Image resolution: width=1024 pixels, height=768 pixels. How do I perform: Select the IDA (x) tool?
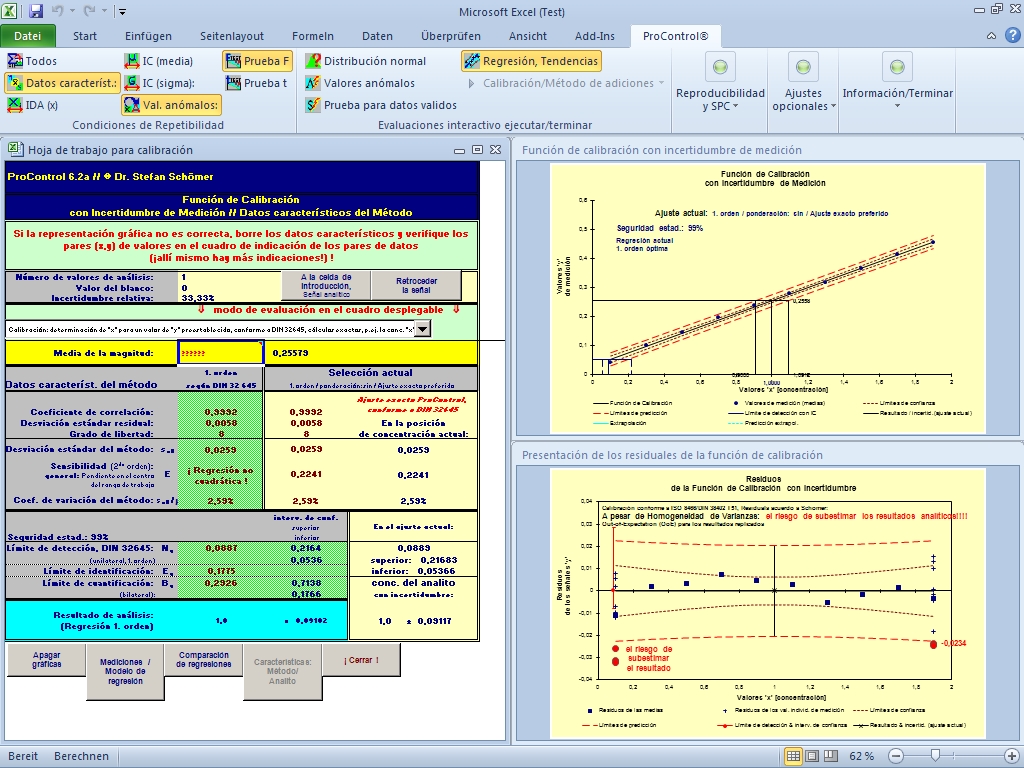pos(33,105)
